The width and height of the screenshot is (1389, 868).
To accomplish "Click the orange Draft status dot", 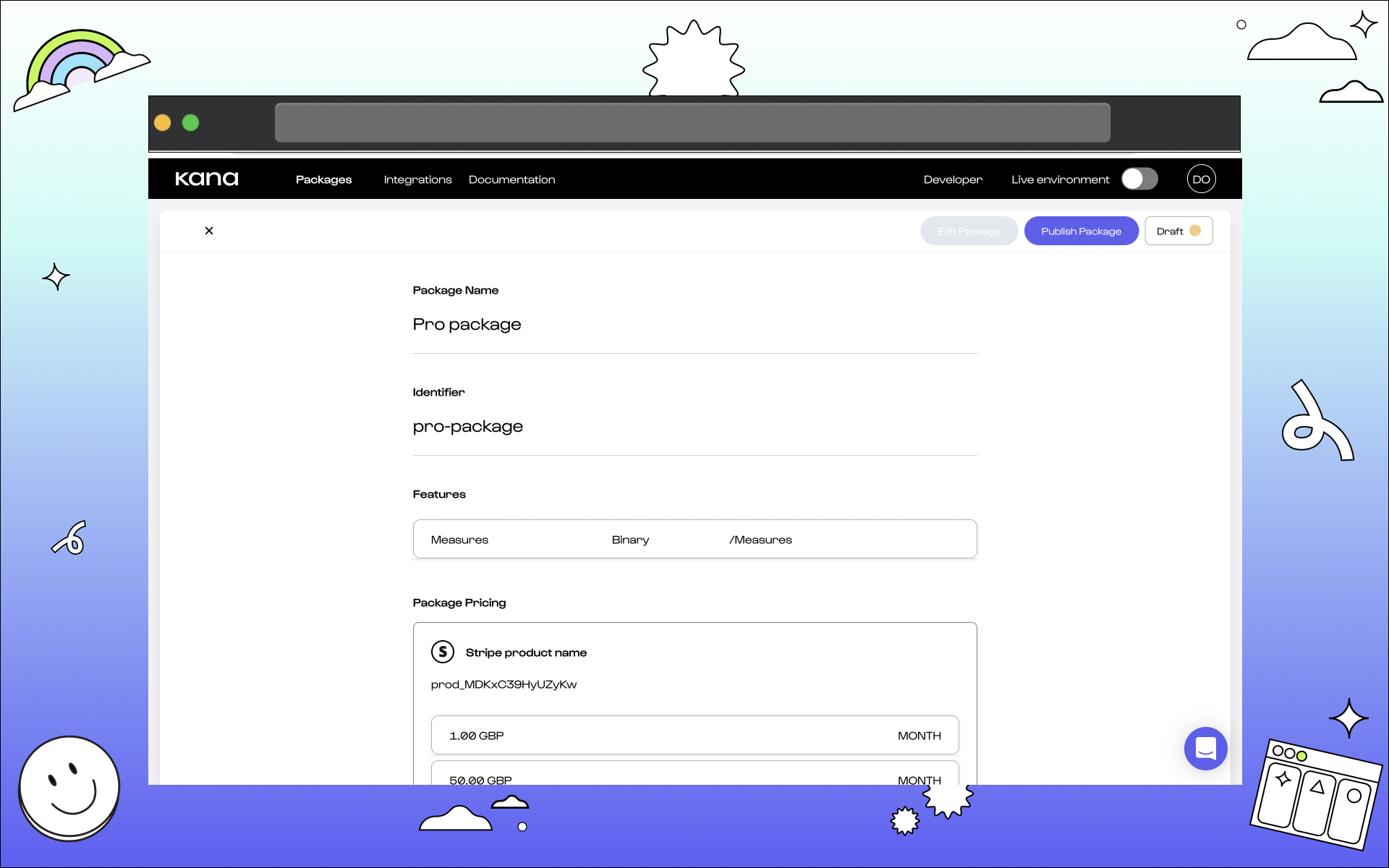I will click(x=1195, y=231).
